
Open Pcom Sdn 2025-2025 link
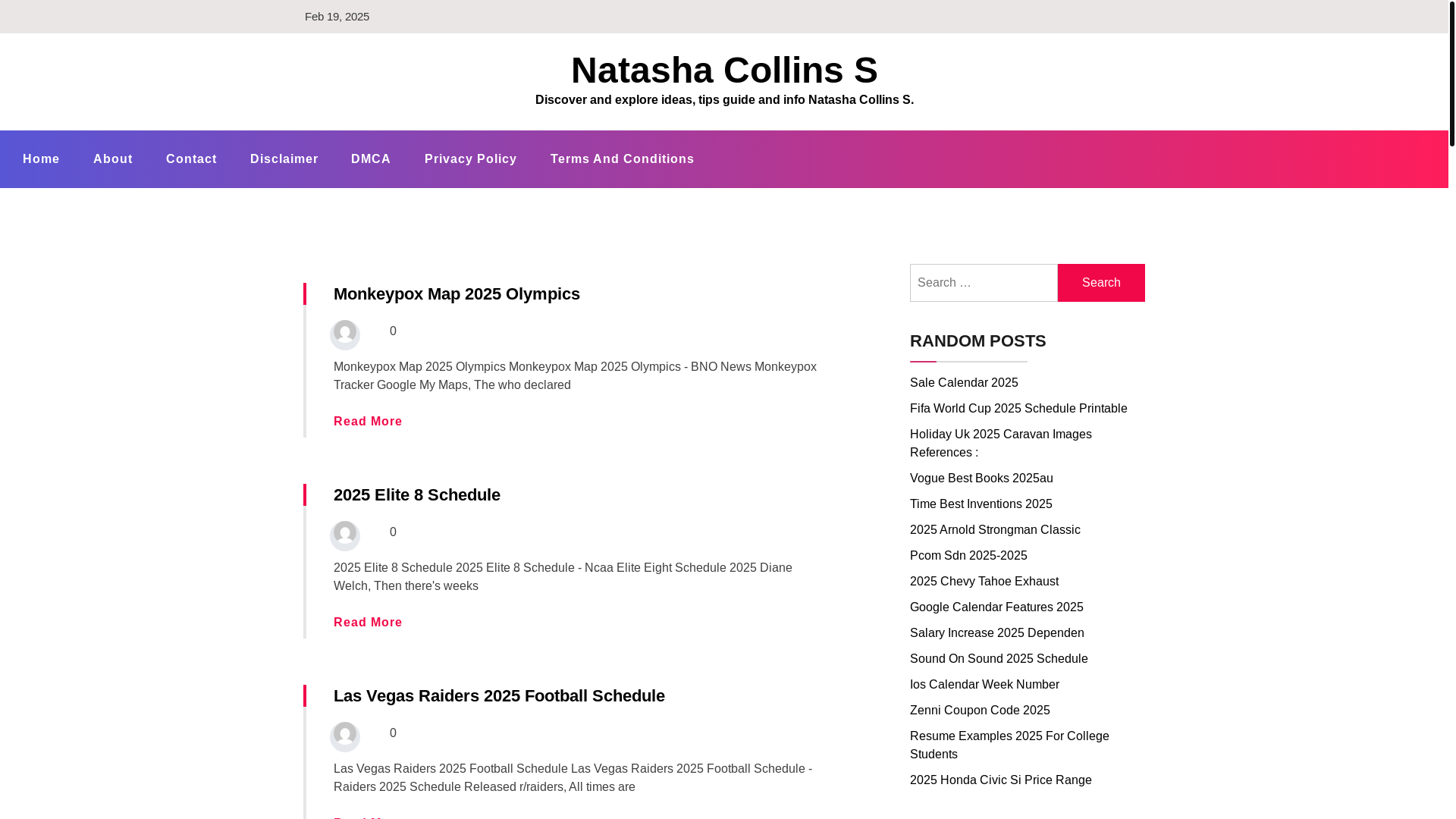point(968,556)
